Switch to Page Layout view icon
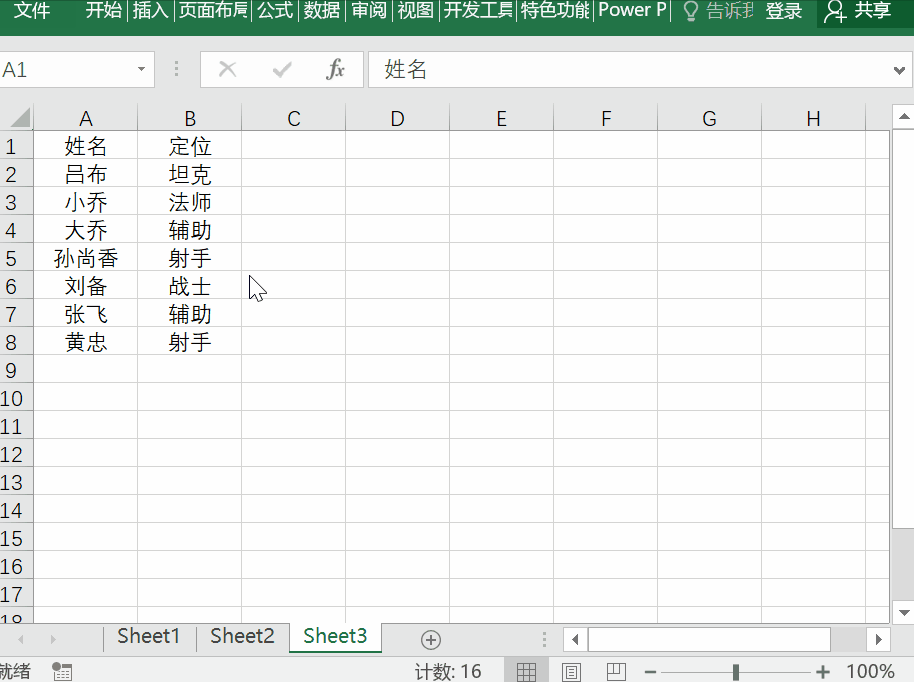The image size is (914, 682). 571,672
